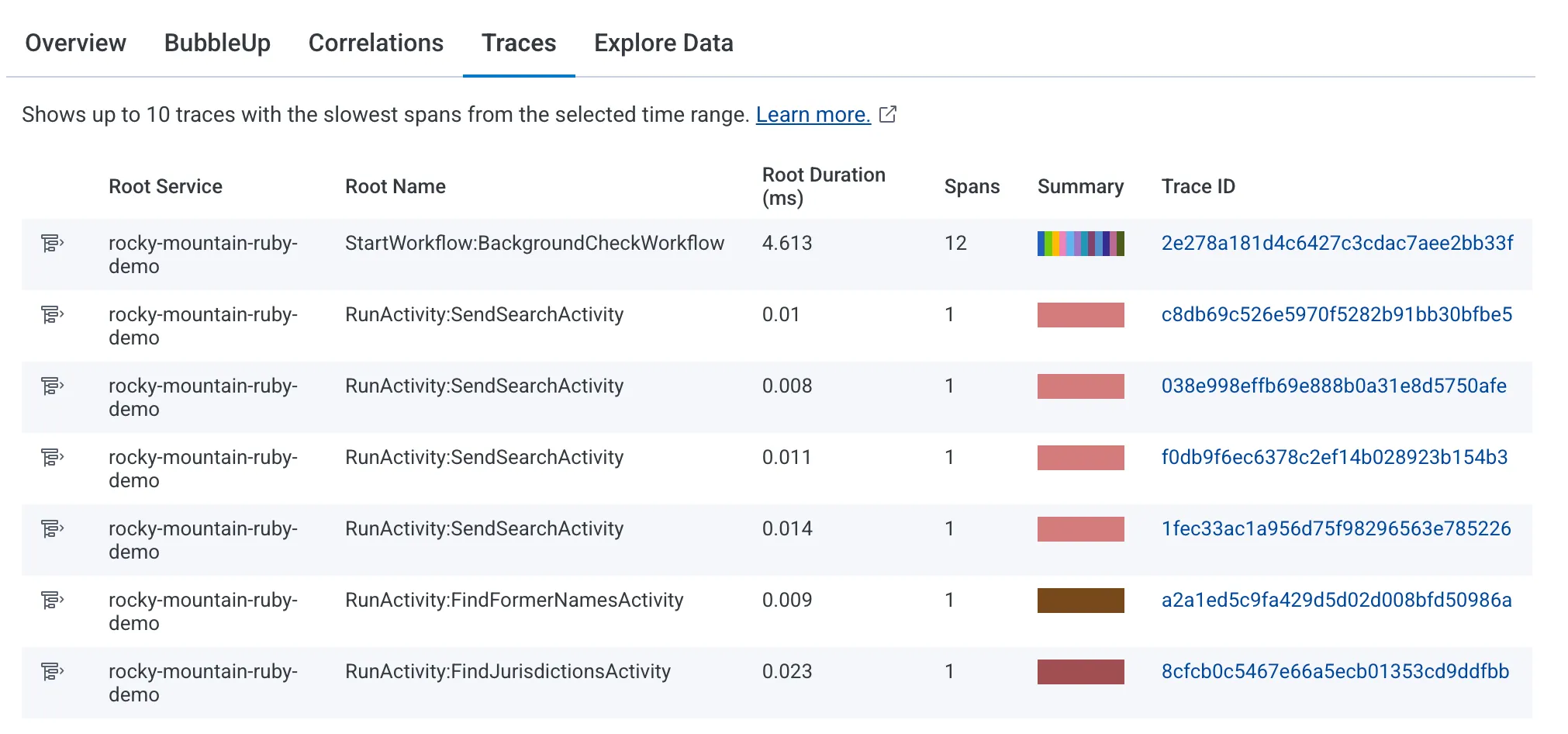Open trace 1fec33ac1a956d75f98296563e785226

(x=1336, y=528)
